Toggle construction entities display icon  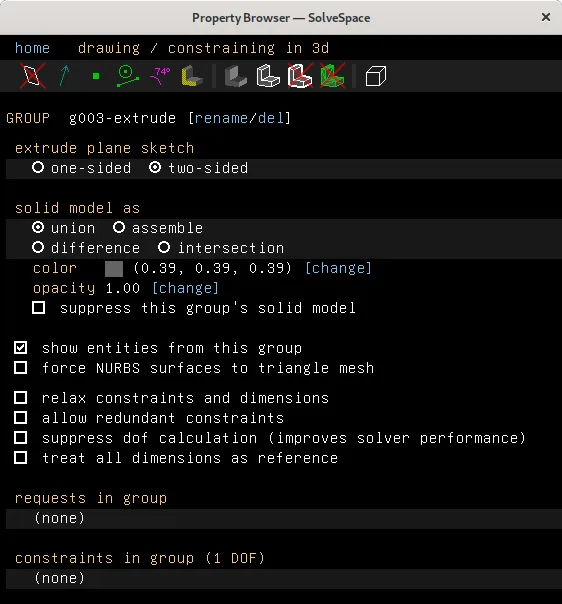point(127,76)
